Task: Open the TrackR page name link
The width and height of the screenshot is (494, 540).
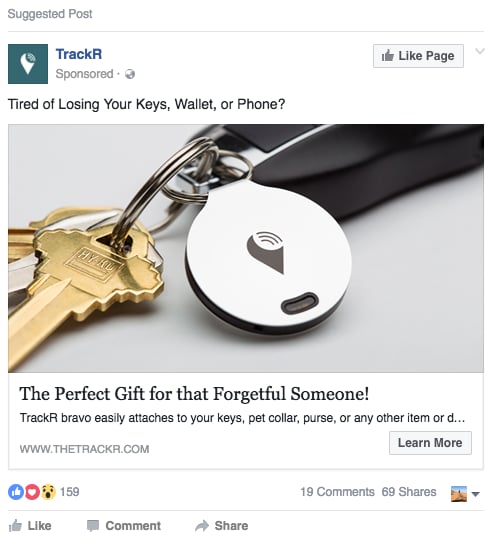Action: tap(79, 54)
